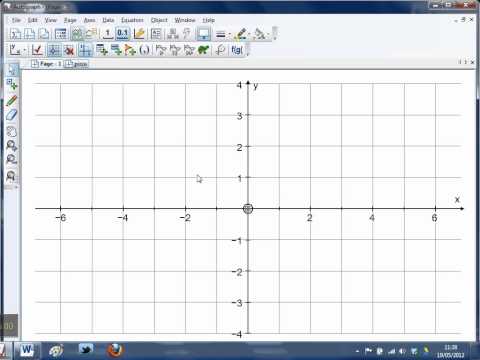
Task: Click the red checkmark graph icon
Action: [37, 50]
